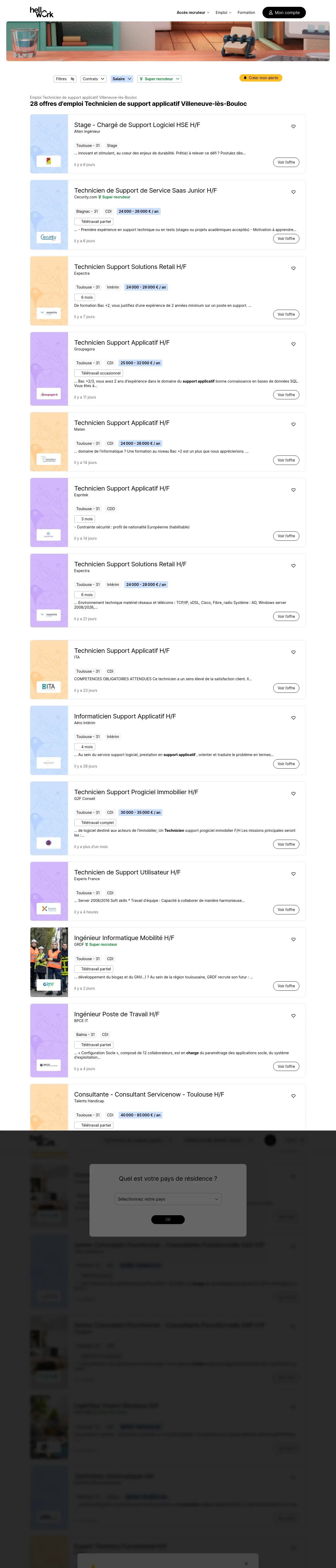Favorite the Expectra offer posted 21 days ago
Screen dimensions: 336x1568
click(x=293, y=566)
